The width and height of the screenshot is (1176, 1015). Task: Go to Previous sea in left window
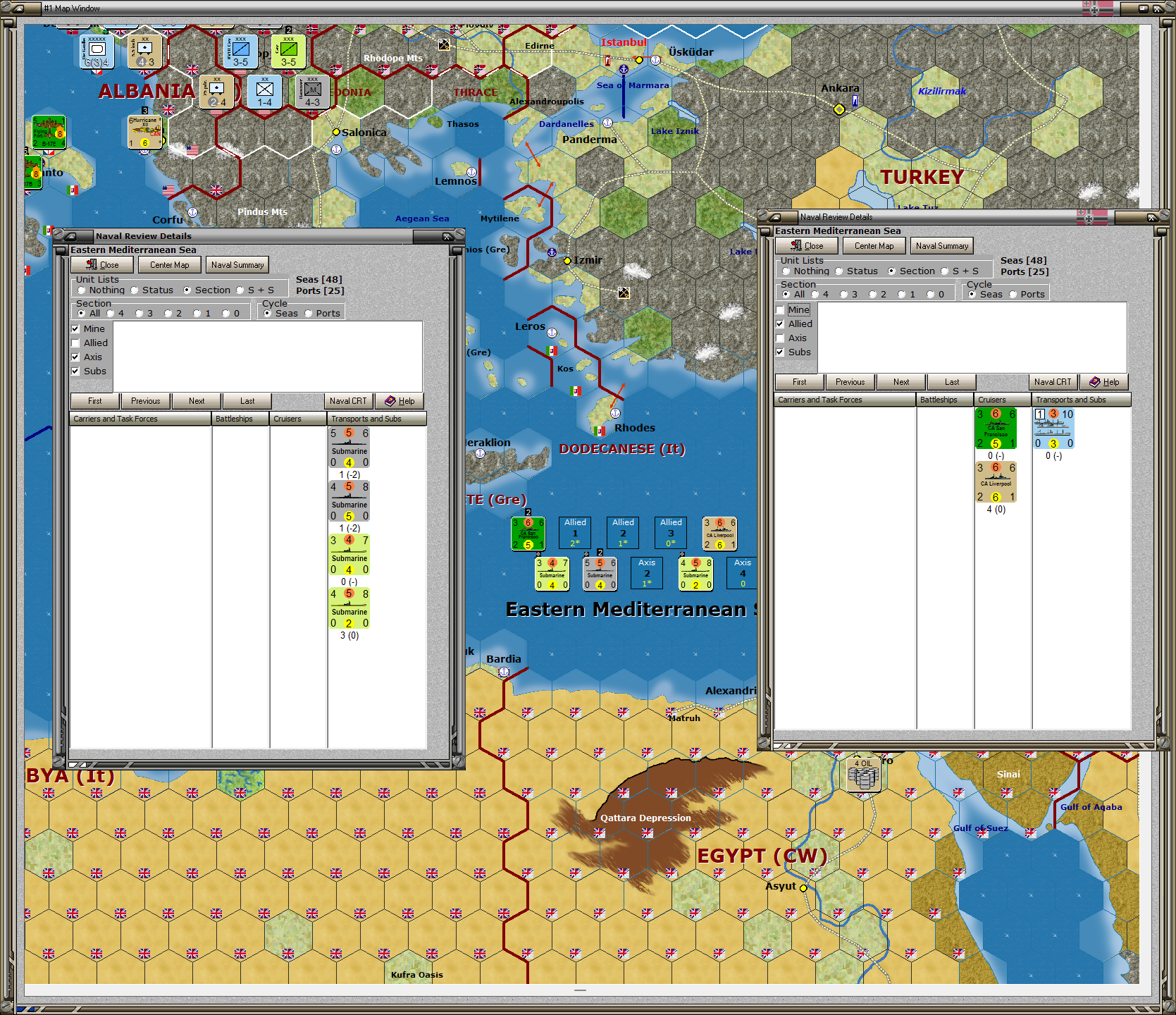[x=146, y=401]
